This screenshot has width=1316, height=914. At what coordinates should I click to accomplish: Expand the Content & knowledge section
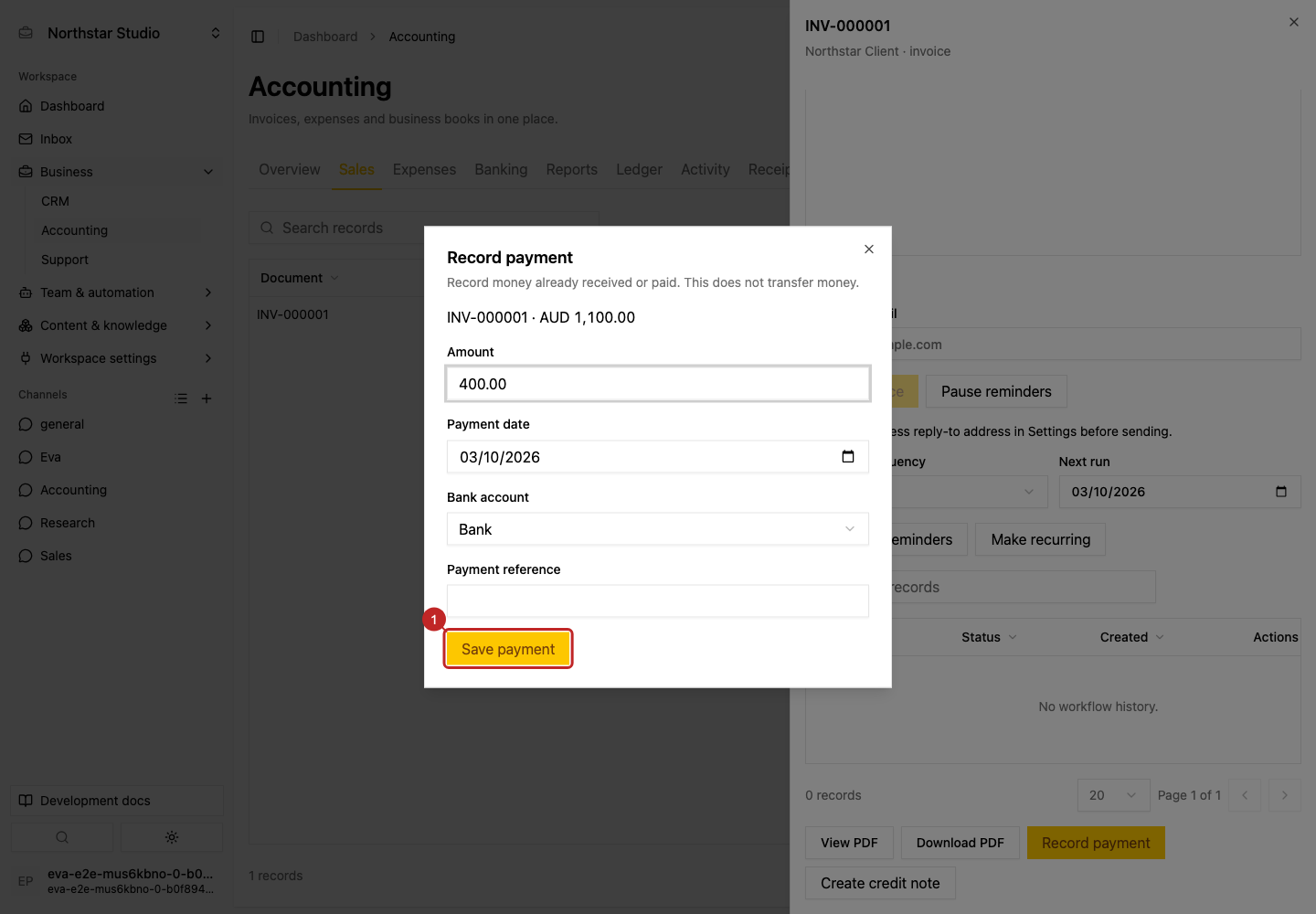point(208,325)
